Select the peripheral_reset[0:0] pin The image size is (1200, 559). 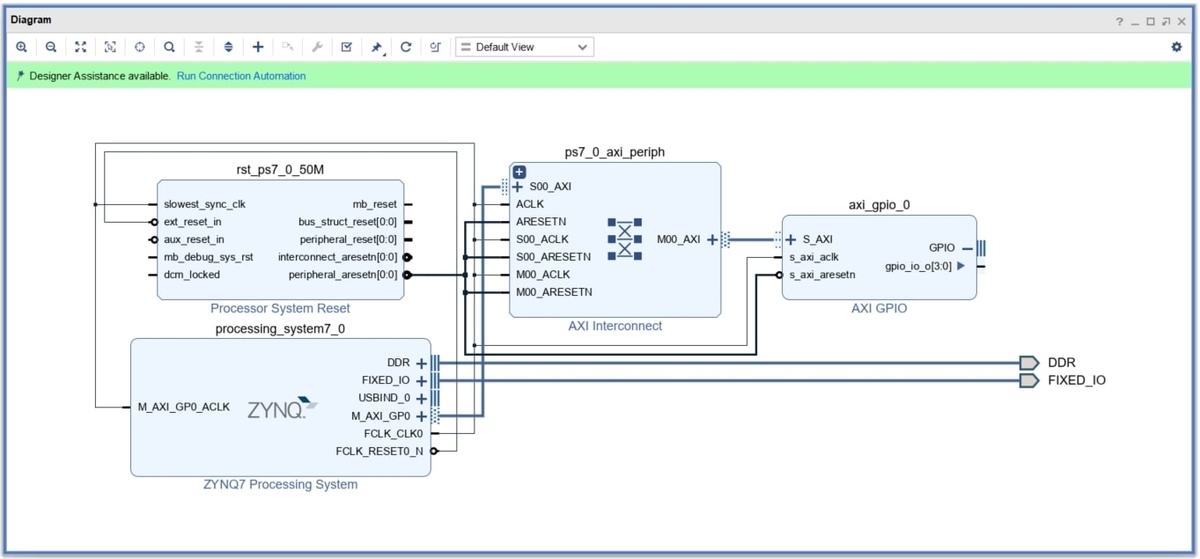[348, 239]
